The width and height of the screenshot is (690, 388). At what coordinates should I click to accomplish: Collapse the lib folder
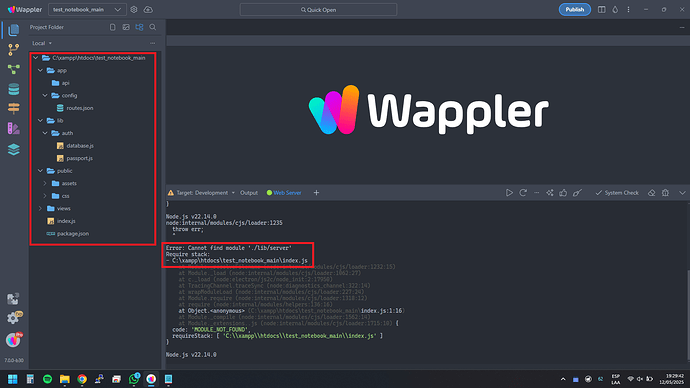tap(40, 121)
